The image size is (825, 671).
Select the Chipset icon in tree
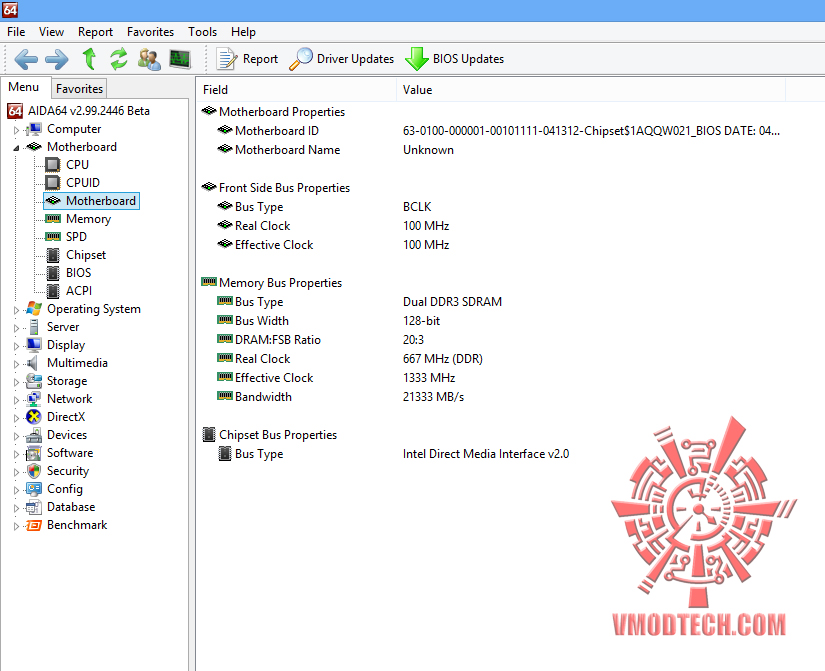coord(53,255)
